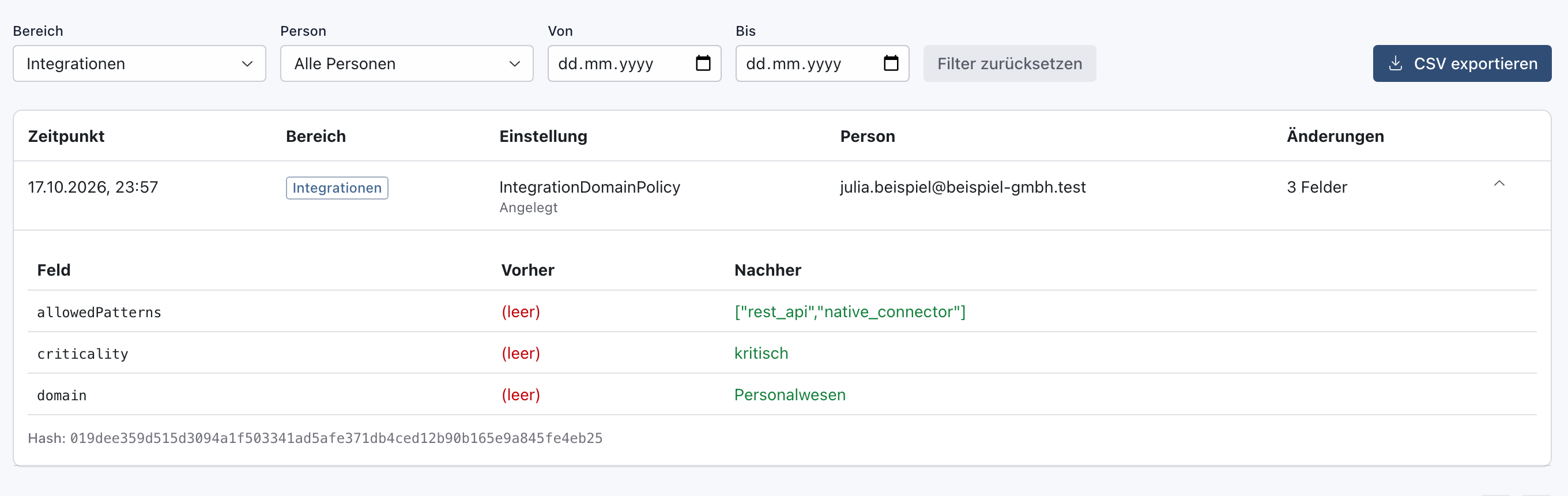
Task: Select the allowedPatterns field name
Action: (99, 313)
